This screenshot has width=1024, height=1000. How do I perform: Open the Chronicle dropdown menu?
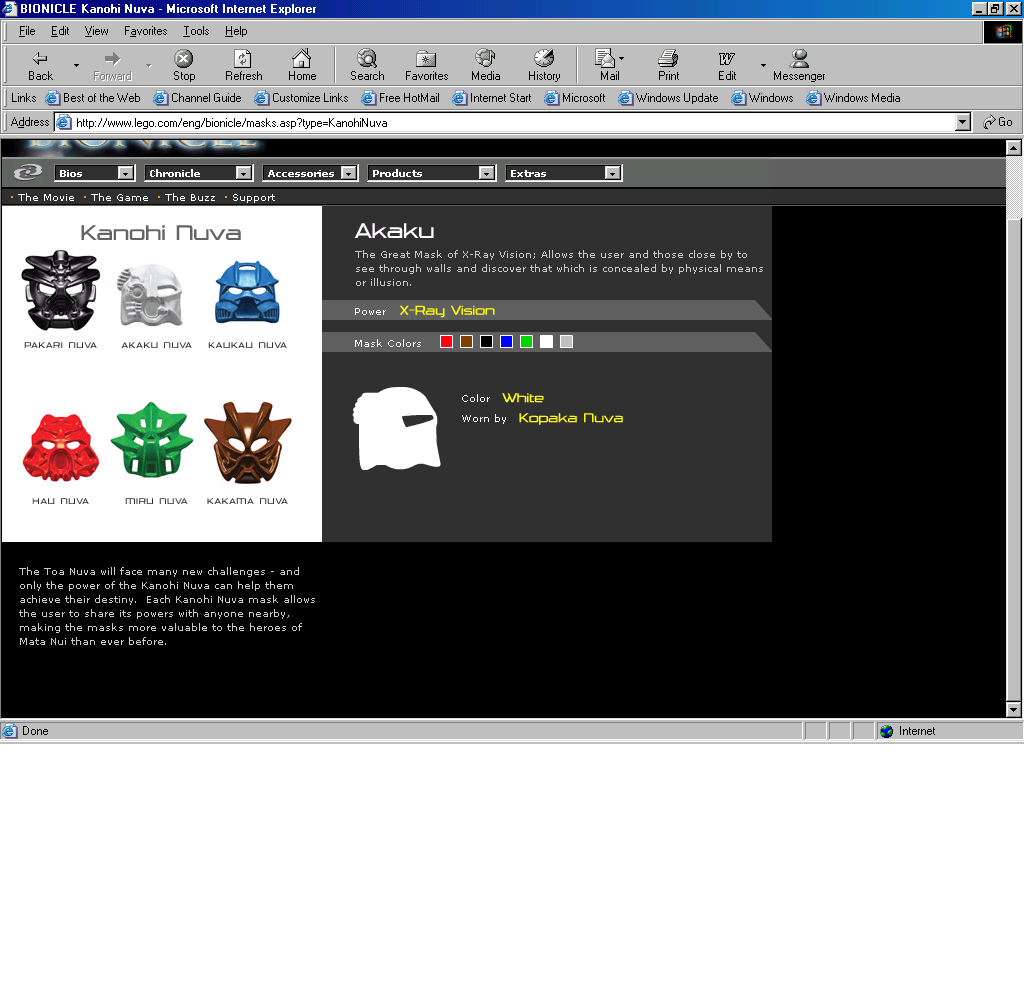[199, 173]
